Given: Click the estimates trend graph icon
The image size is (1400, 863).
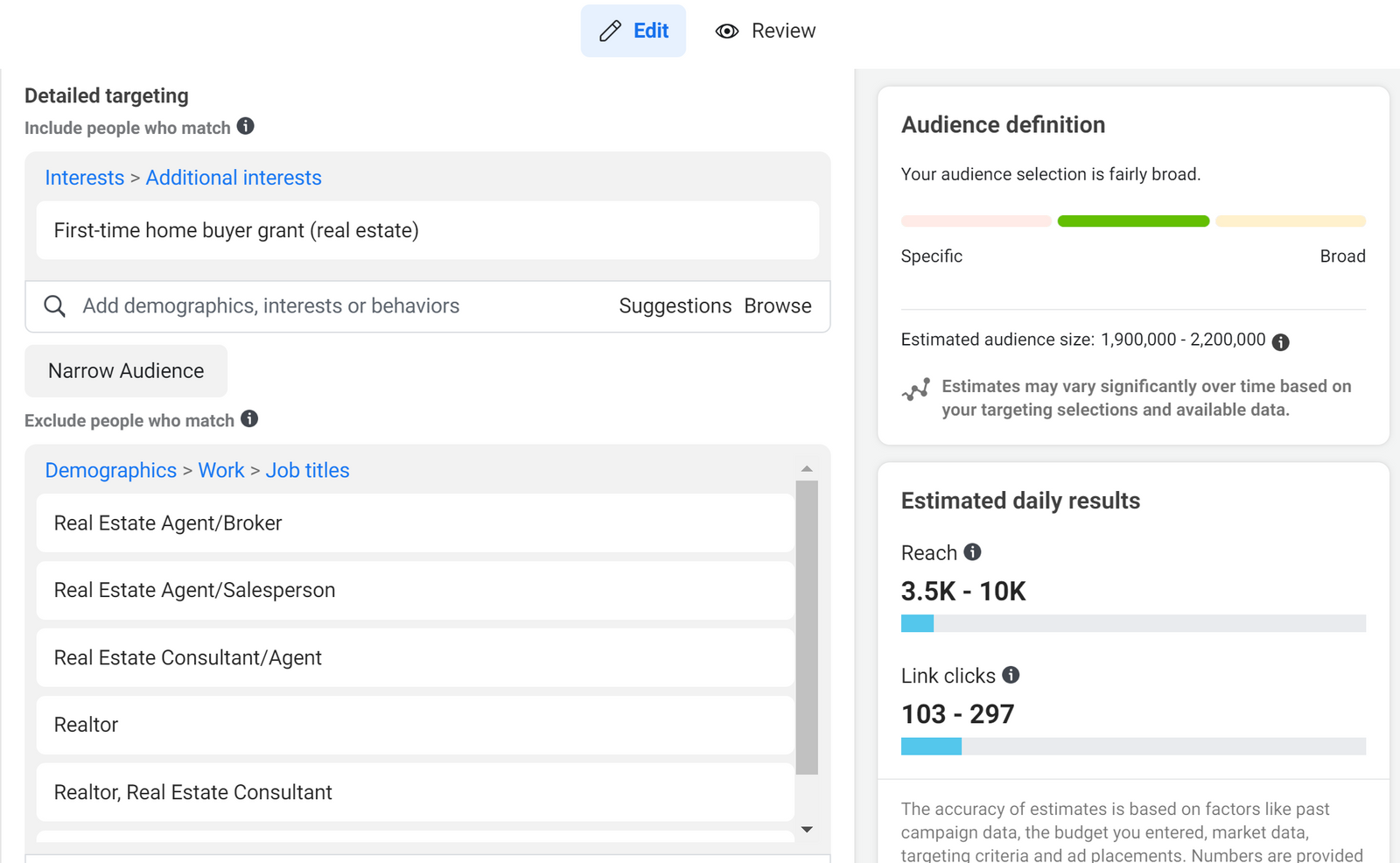Looking at the screenshot, I should point(916,389).
